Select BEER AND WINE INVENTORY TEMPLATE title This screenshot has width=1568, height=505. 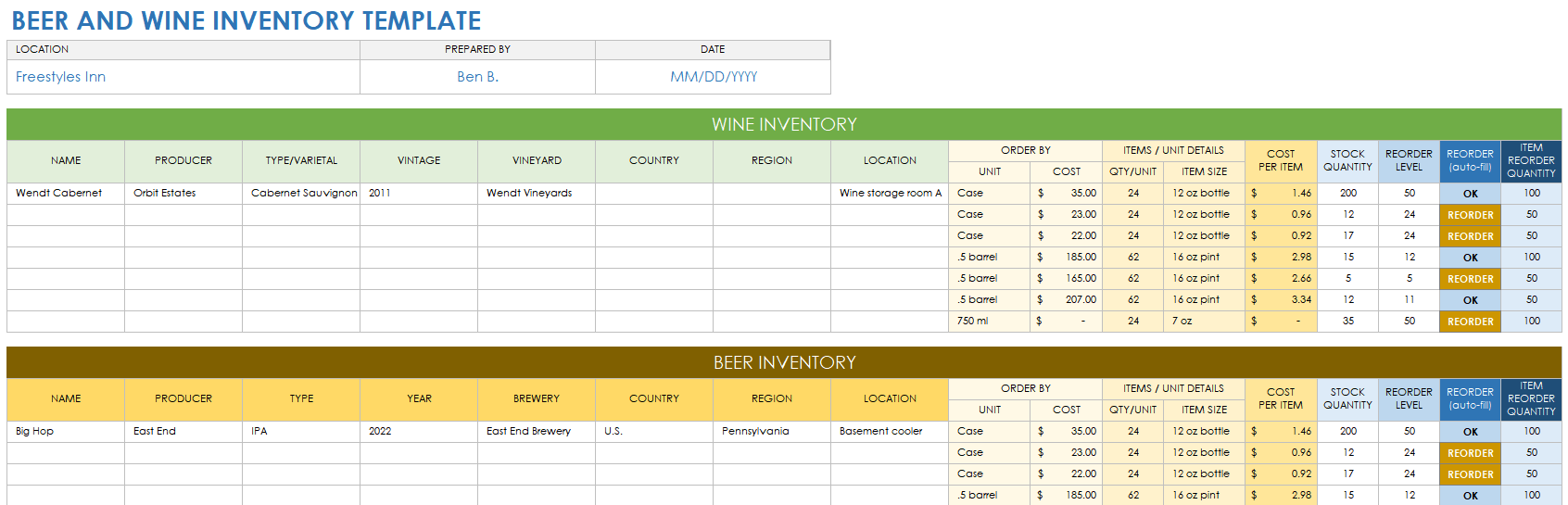pyautogui.click(x=247, y=20)
